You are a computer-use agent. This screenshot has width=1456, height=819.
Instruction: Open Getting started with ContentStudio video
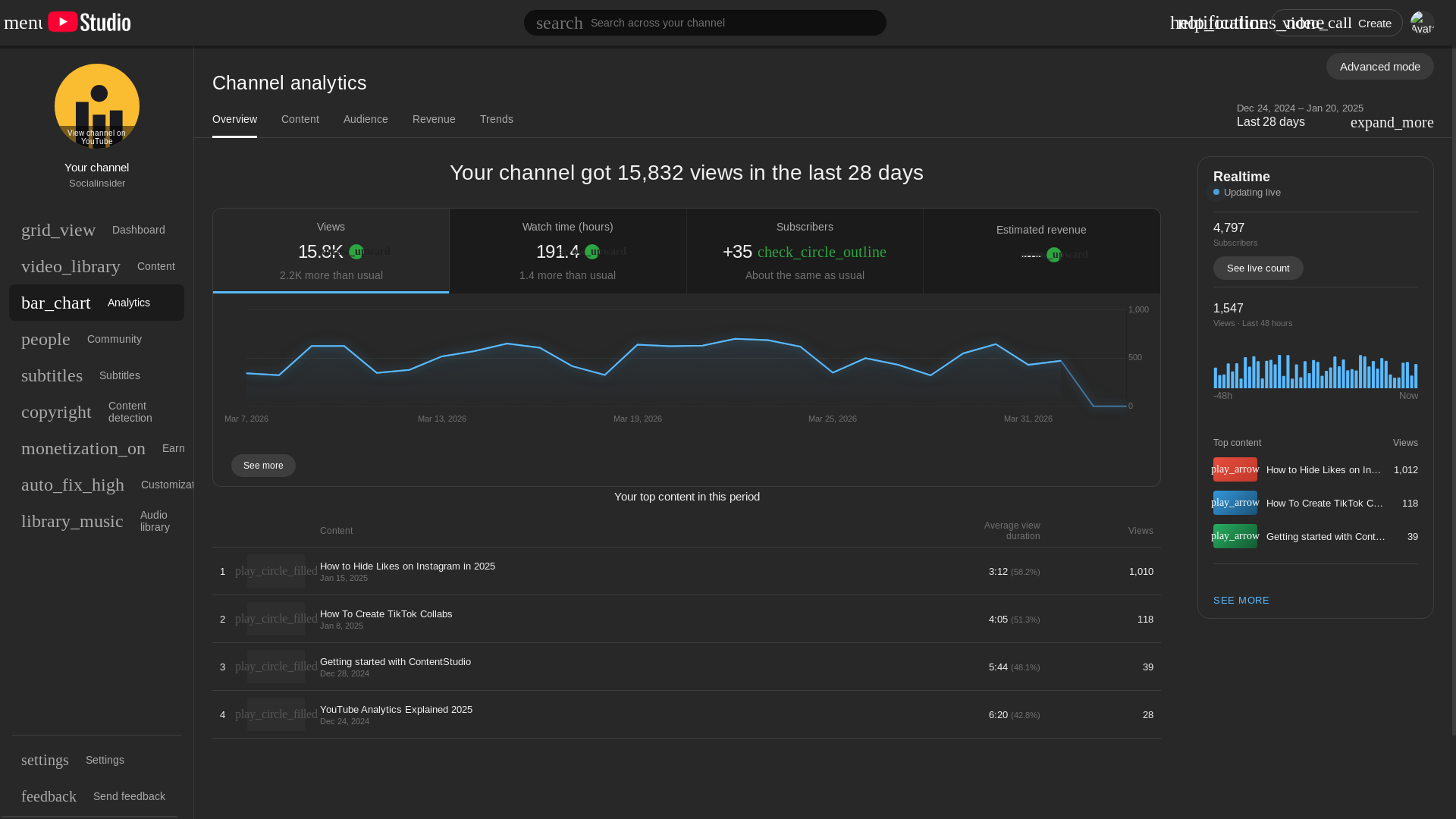[x=395, y=662]
